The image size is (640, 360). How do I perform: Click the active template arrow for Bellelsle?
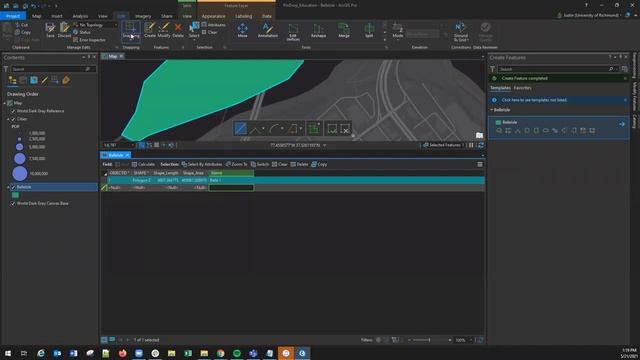[622, 124]
